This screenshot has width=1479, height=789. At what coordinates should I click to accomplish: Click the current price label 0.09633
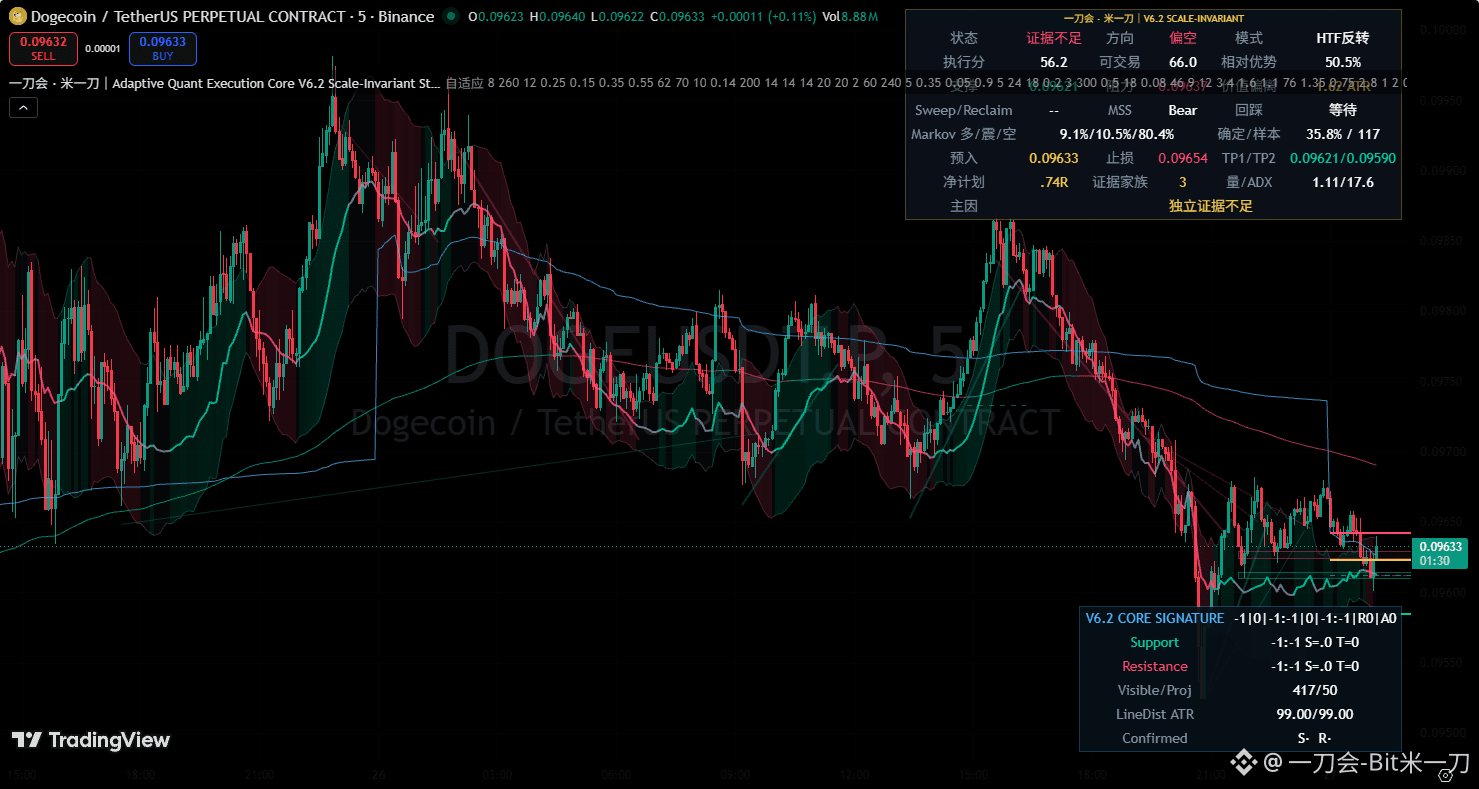coord(1439,553)
